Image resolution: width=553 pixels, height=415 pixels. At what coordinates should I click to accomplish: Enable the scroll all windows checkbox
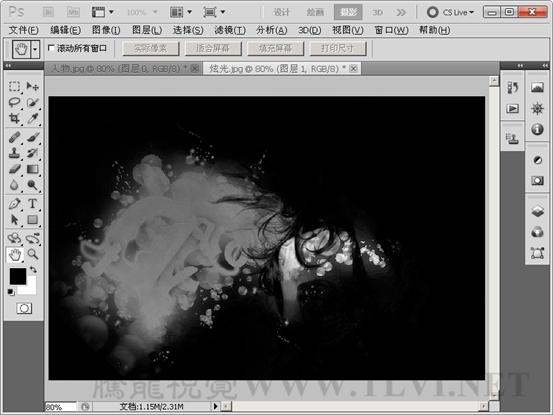tap(51, 48)
